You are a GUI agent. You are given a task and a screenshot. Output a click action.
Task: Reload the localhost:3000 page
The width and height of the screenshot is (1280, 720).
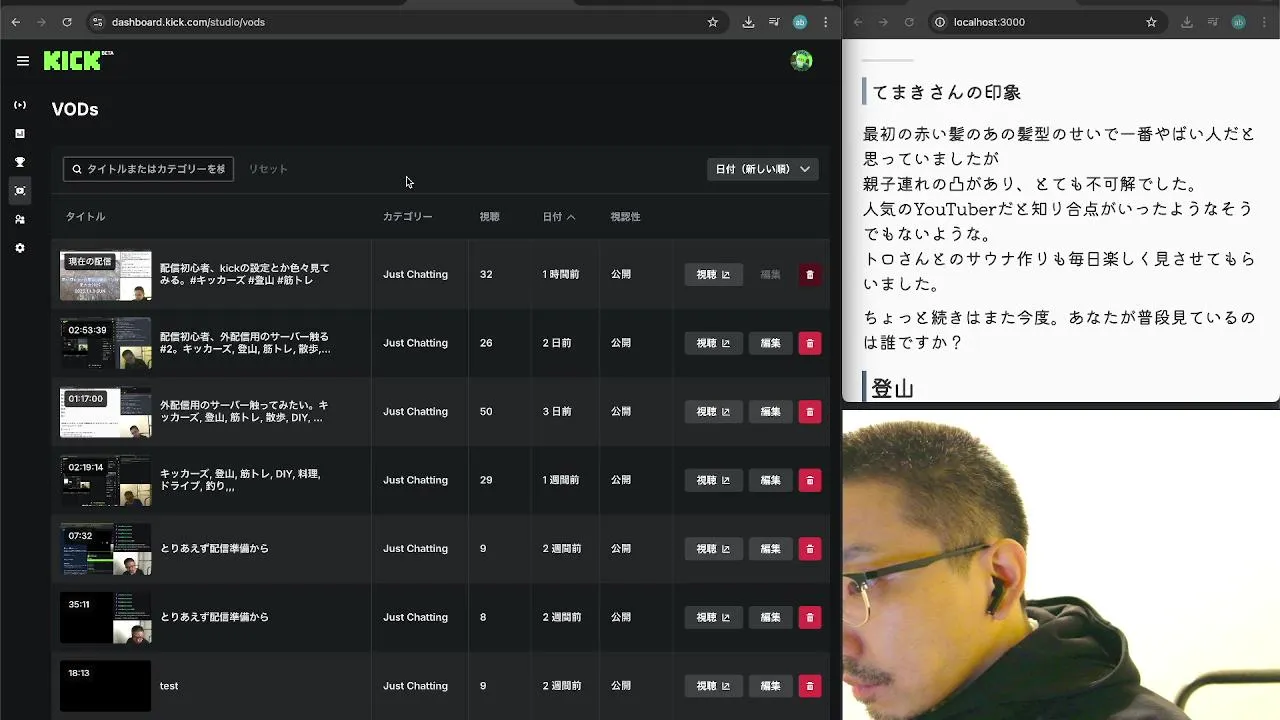tap(909, 22)
